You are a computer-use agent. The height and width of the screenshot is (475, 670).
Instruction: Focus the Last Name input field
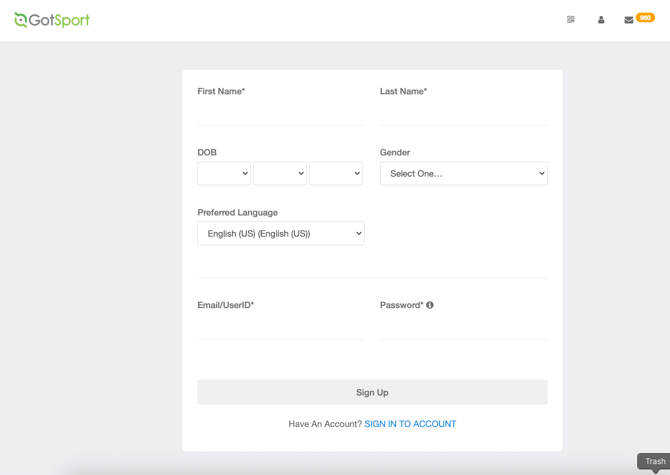[464, 114]
